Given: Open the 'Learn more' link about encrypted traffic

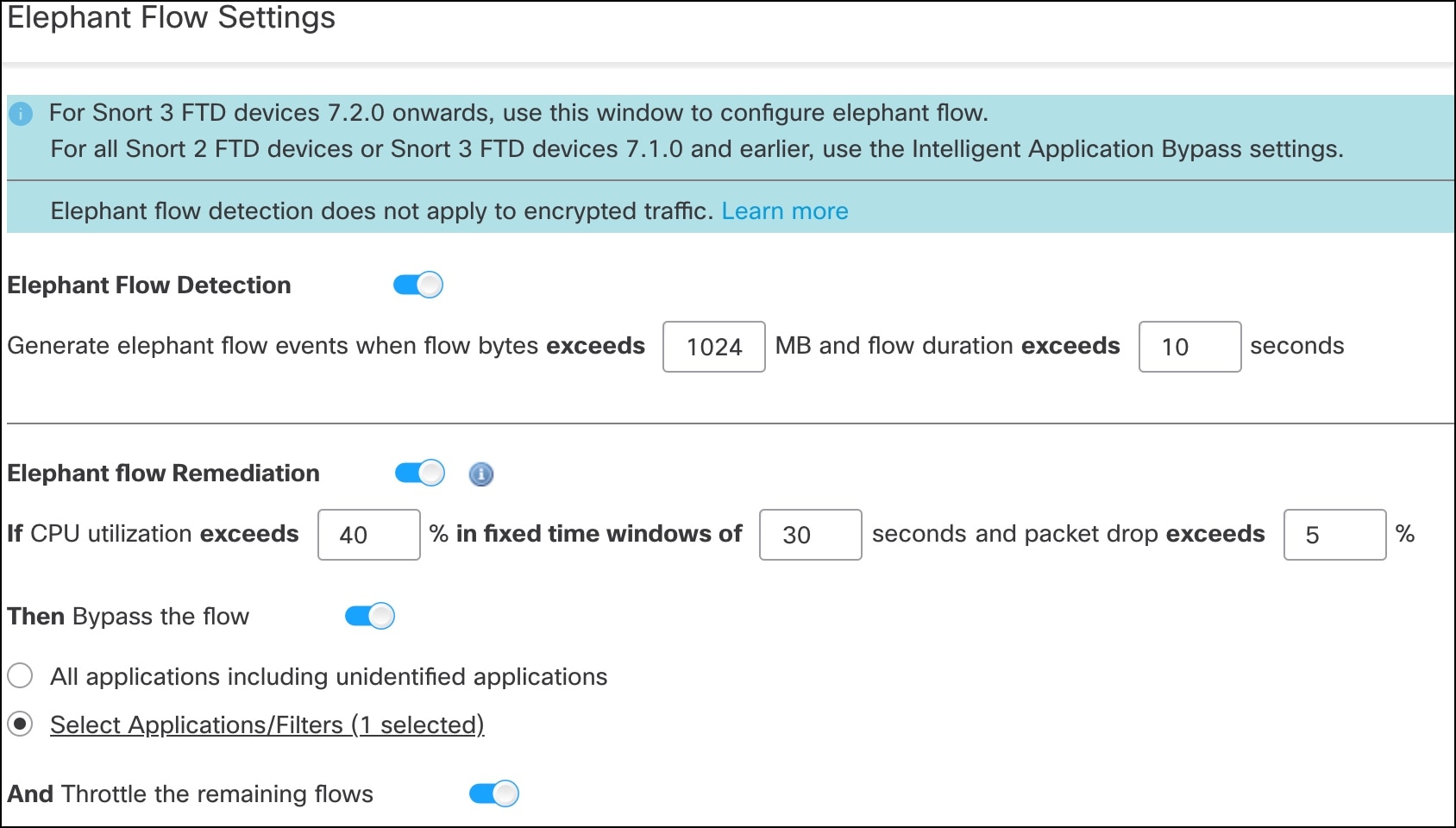Looking at the screenshot, I should [x=785, y=210].
